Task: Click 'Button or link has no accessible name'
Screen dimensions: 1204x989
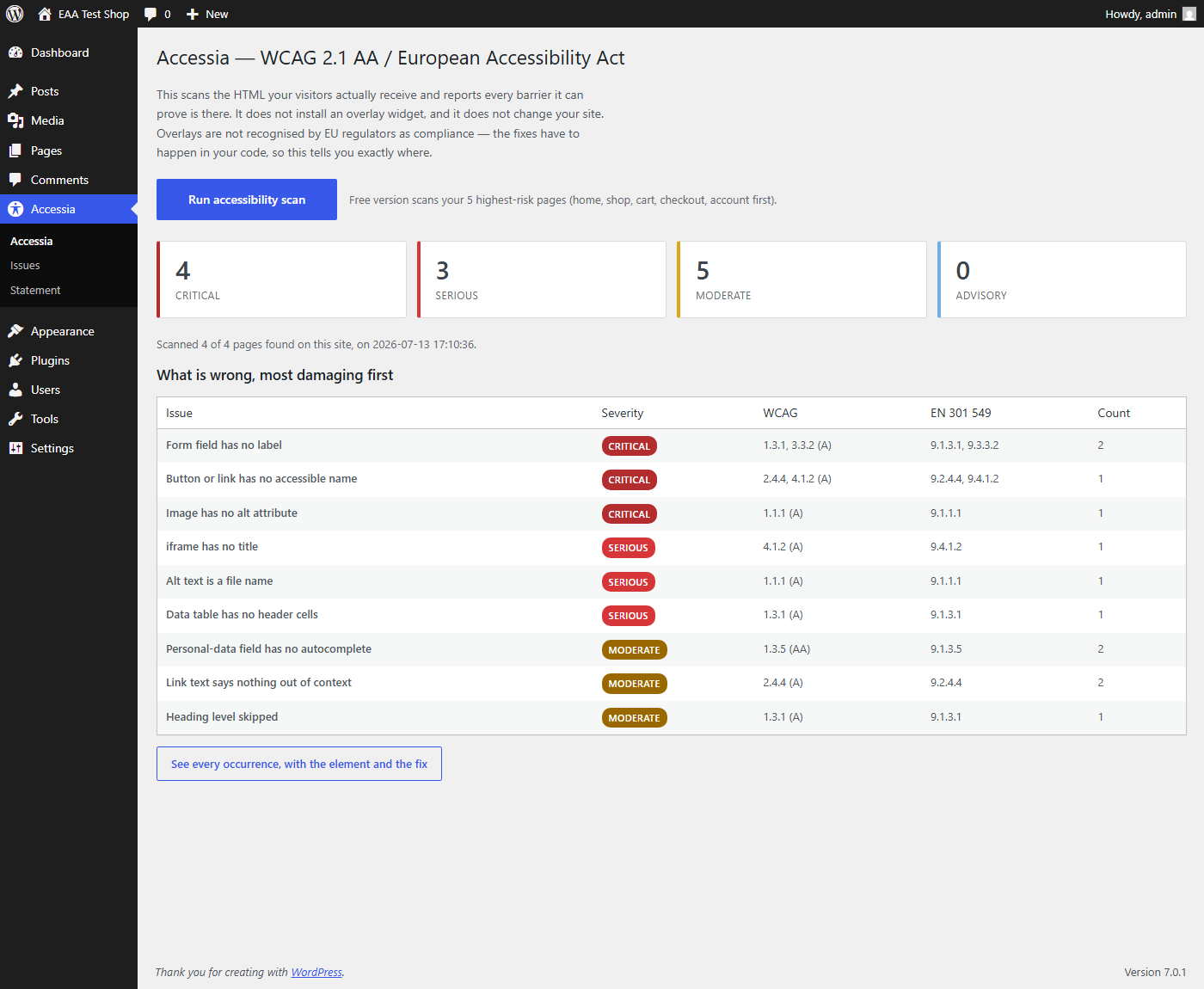Action: click(261, 479)
